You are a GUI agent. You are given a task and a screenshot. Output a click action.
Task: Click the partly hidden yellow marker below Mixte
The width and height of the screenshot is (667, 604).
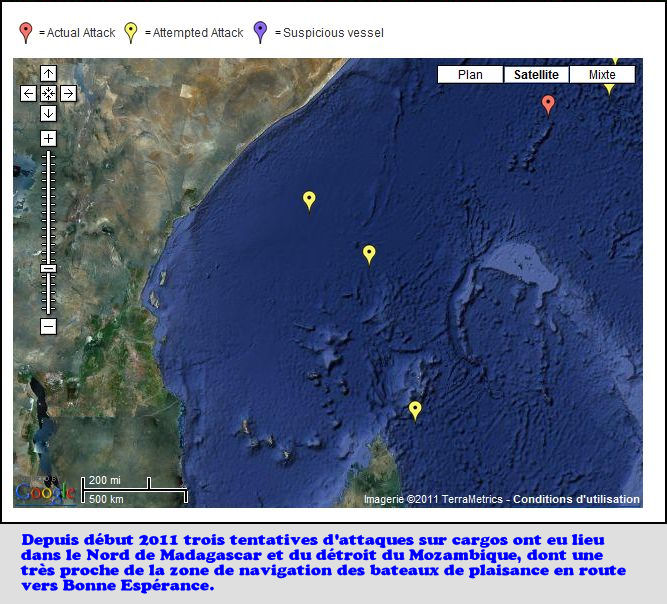point(609,89)
